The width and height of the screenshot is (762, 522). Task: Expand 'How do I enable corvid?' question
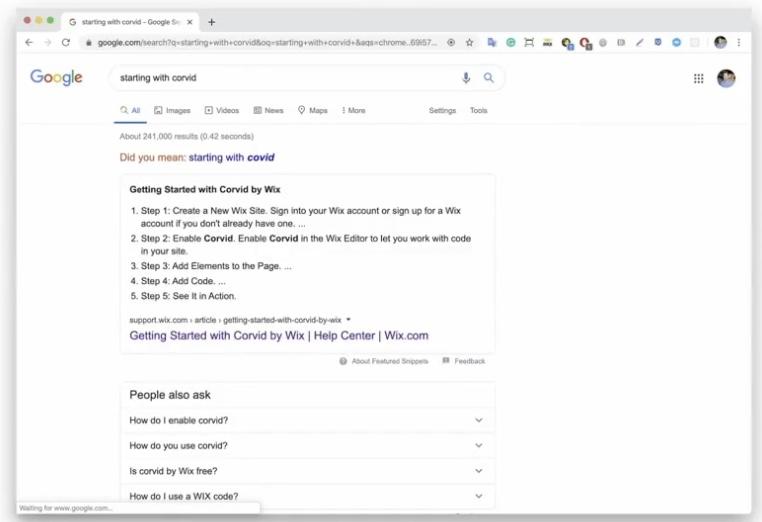pos(308,420)
